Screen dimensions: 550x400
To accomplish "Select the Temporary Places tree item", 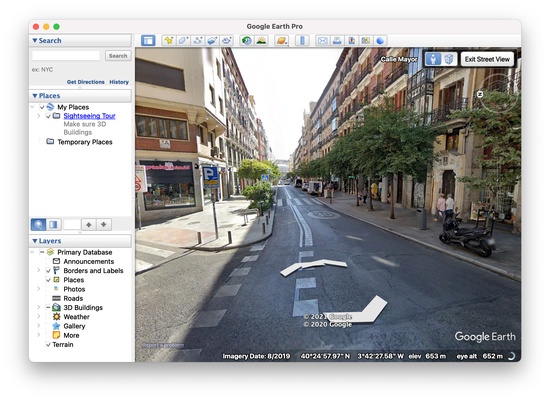I will pos(85,142).
